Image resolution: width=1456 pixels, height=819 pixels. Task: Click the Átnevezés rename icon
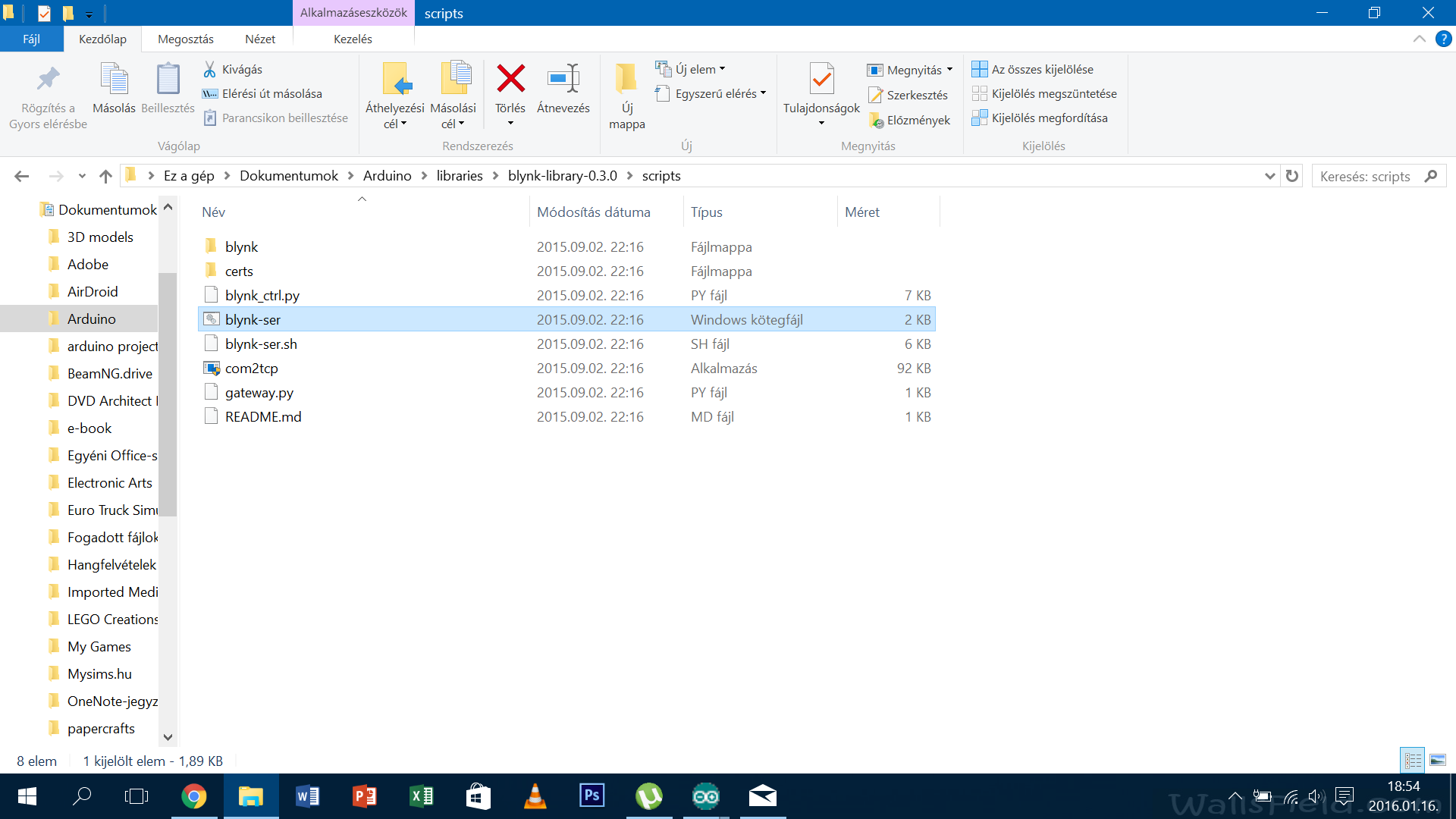point(563,79)
